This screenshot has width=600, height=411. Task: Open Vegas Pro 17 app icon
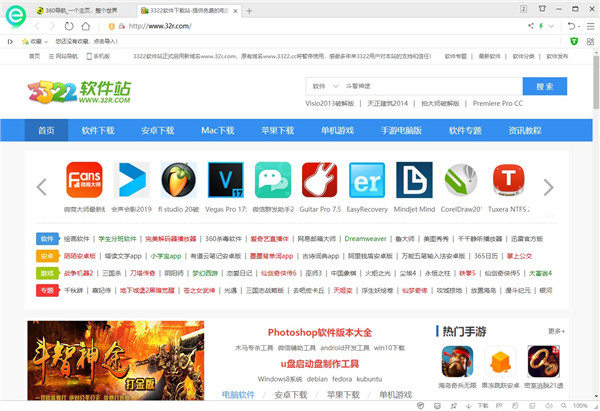point(226,179)
